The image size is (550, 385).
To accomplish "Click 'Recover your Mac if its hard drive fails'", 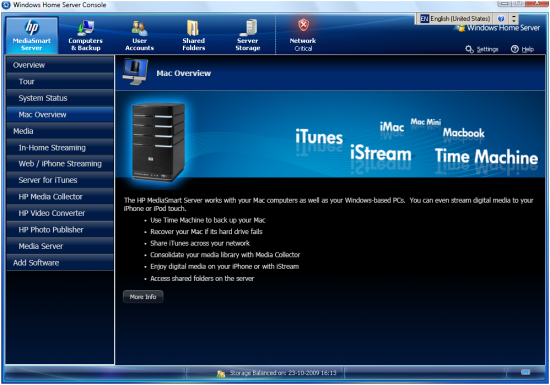I will coord(206,232).
